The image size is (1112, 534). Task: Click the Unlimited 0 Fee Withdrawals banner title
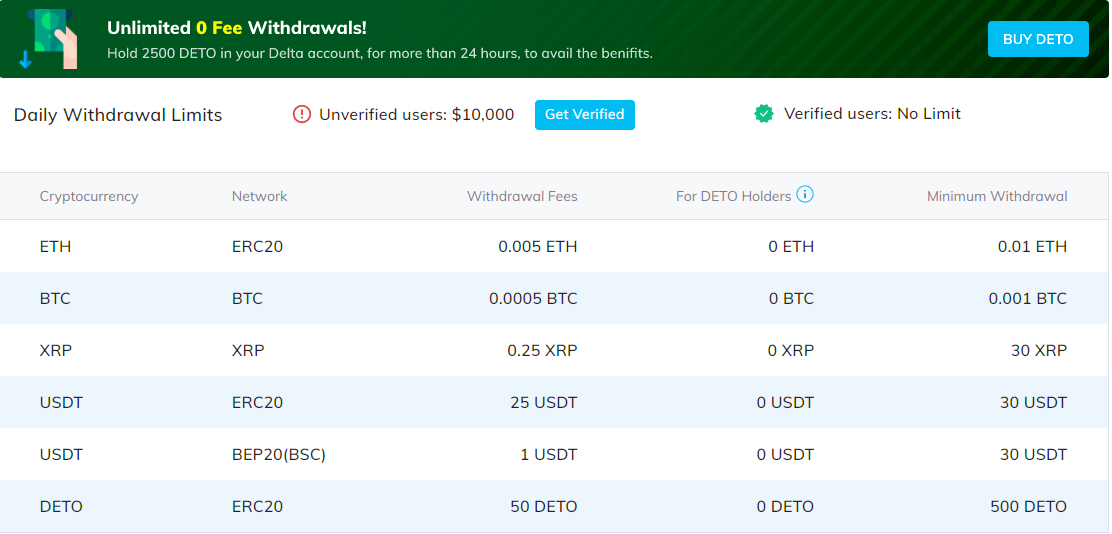click(x=237, y=28)
